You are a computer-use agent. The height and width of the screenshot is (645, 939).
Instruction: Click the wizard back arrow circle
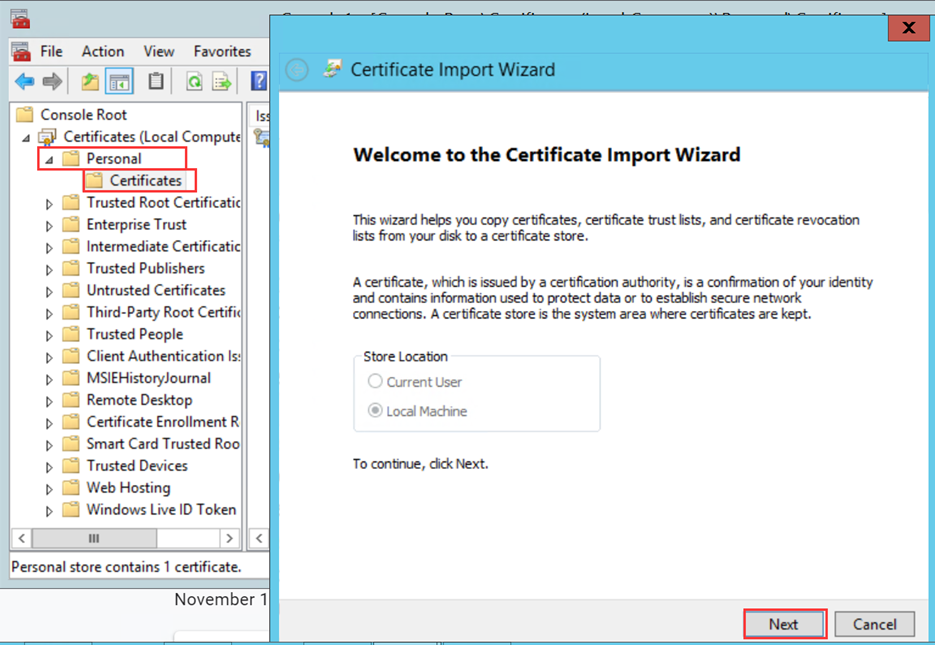pos(297,70)
